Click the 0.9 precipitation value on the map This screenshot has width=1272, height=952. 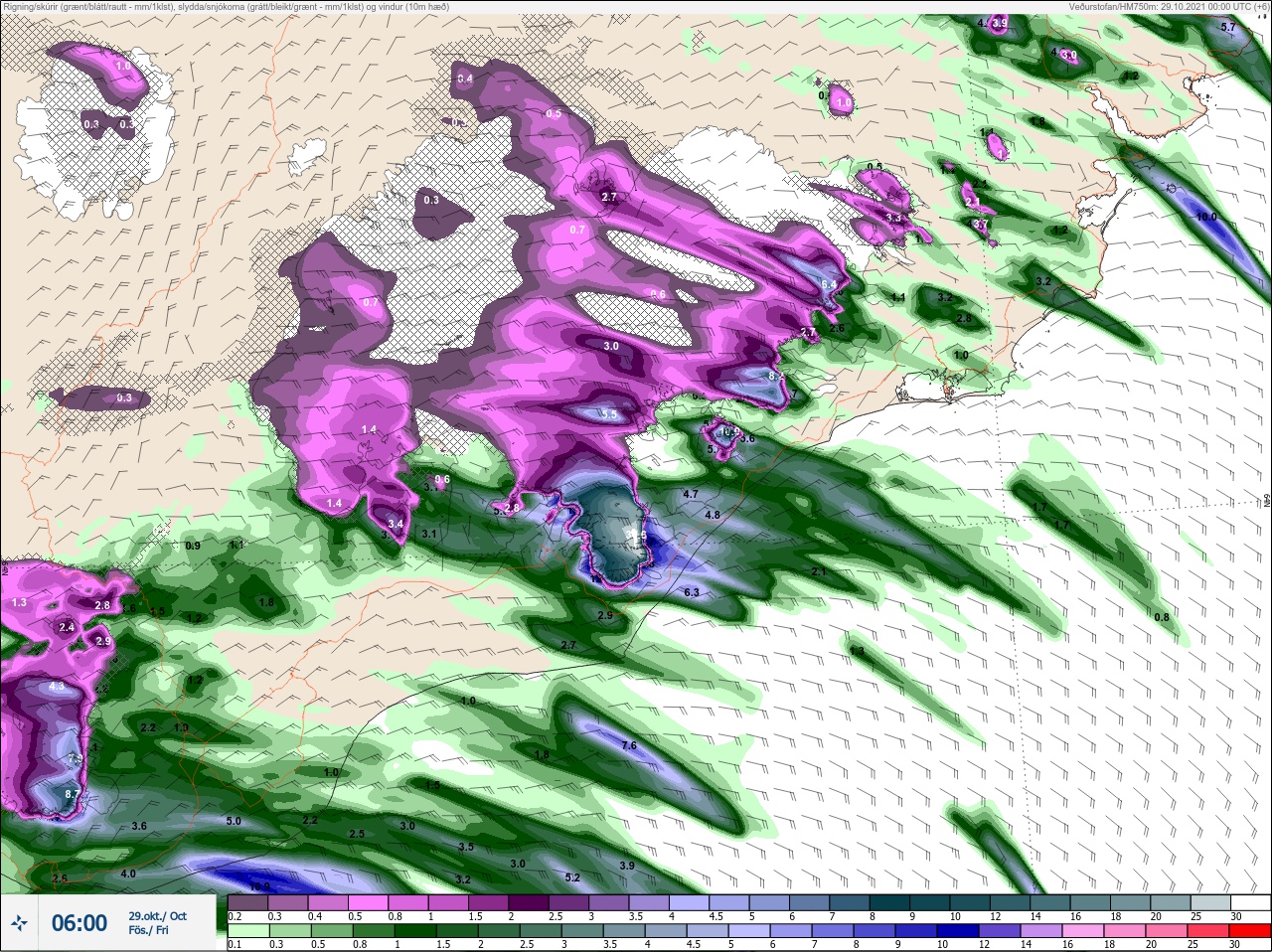193,546
